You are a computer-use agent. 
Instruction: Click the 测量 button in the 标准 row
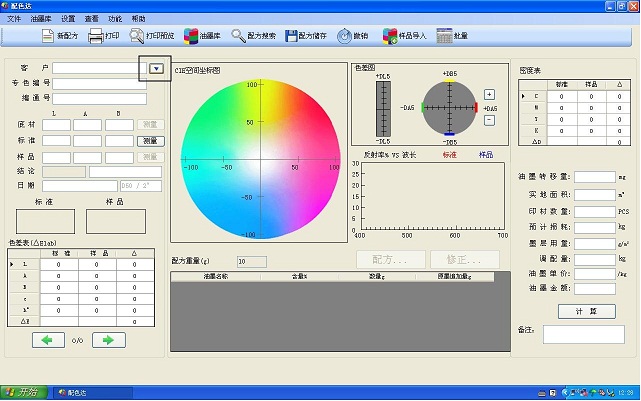tap(148, 141)
